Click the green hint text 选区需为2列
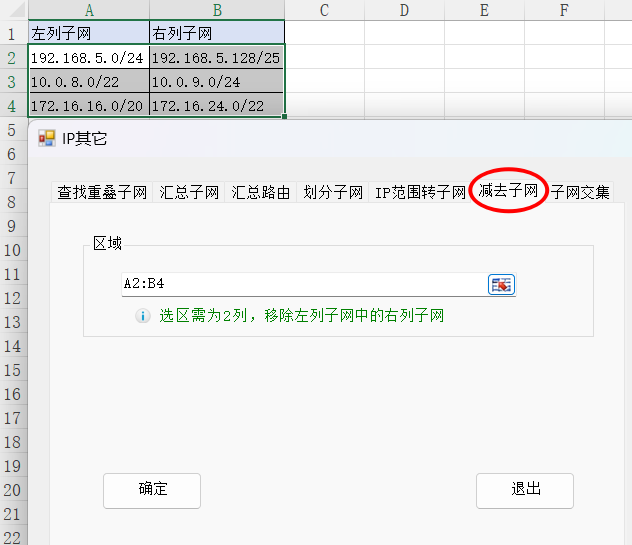The height and width of the screenshot is (545, 632). pos(203,315)
